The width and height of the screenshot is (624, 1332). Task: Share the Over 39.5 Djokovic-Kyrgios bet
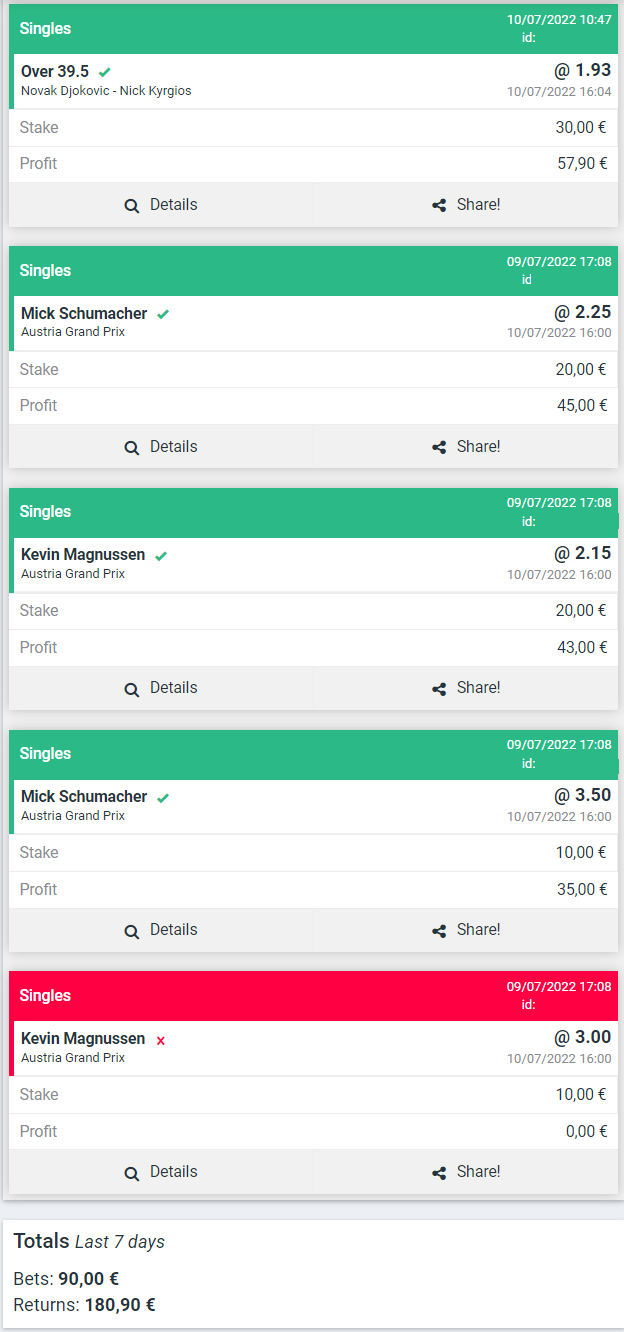tap(466, 205)
